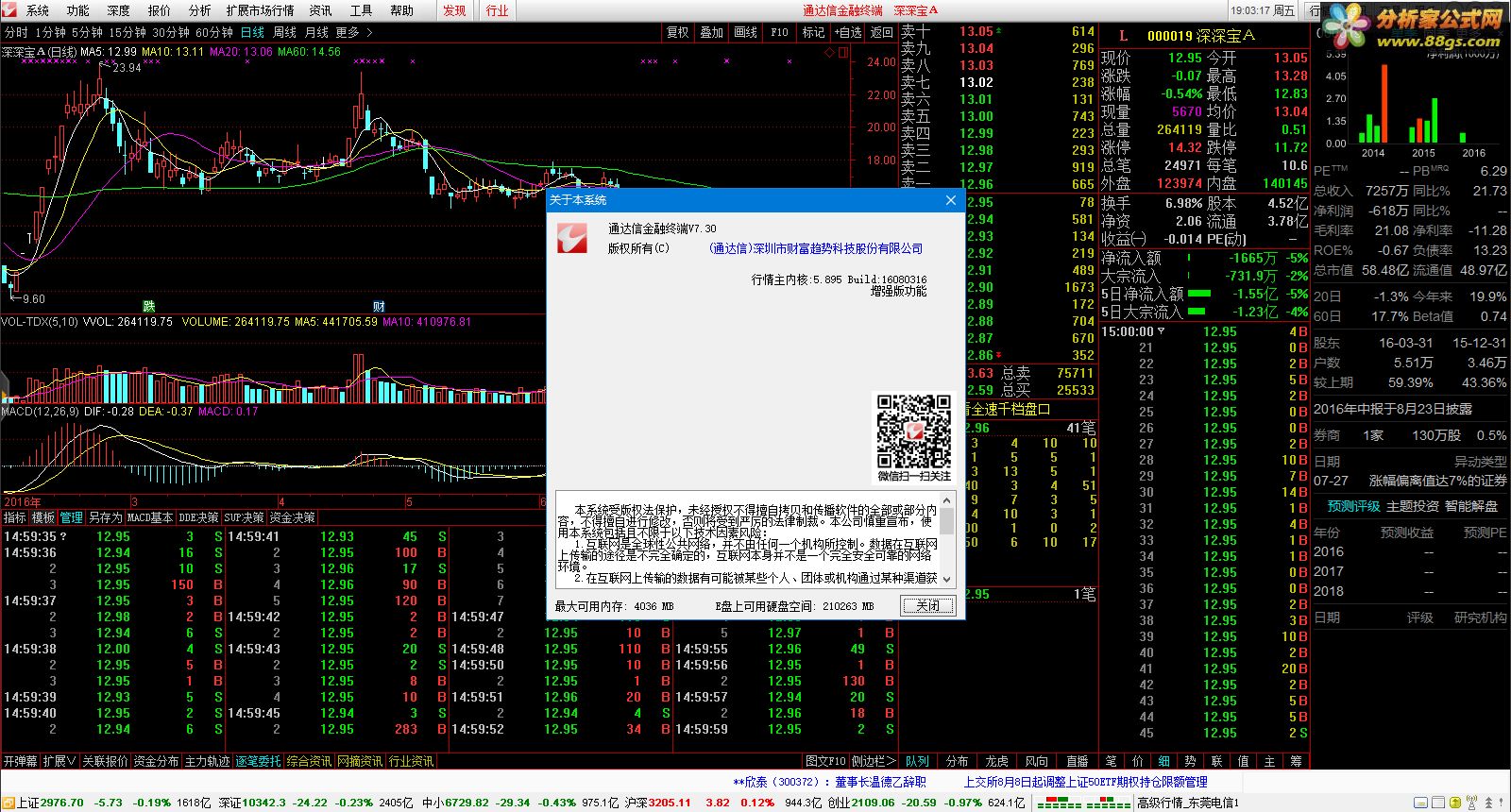Click the 发现 button in menu bar

455,10
